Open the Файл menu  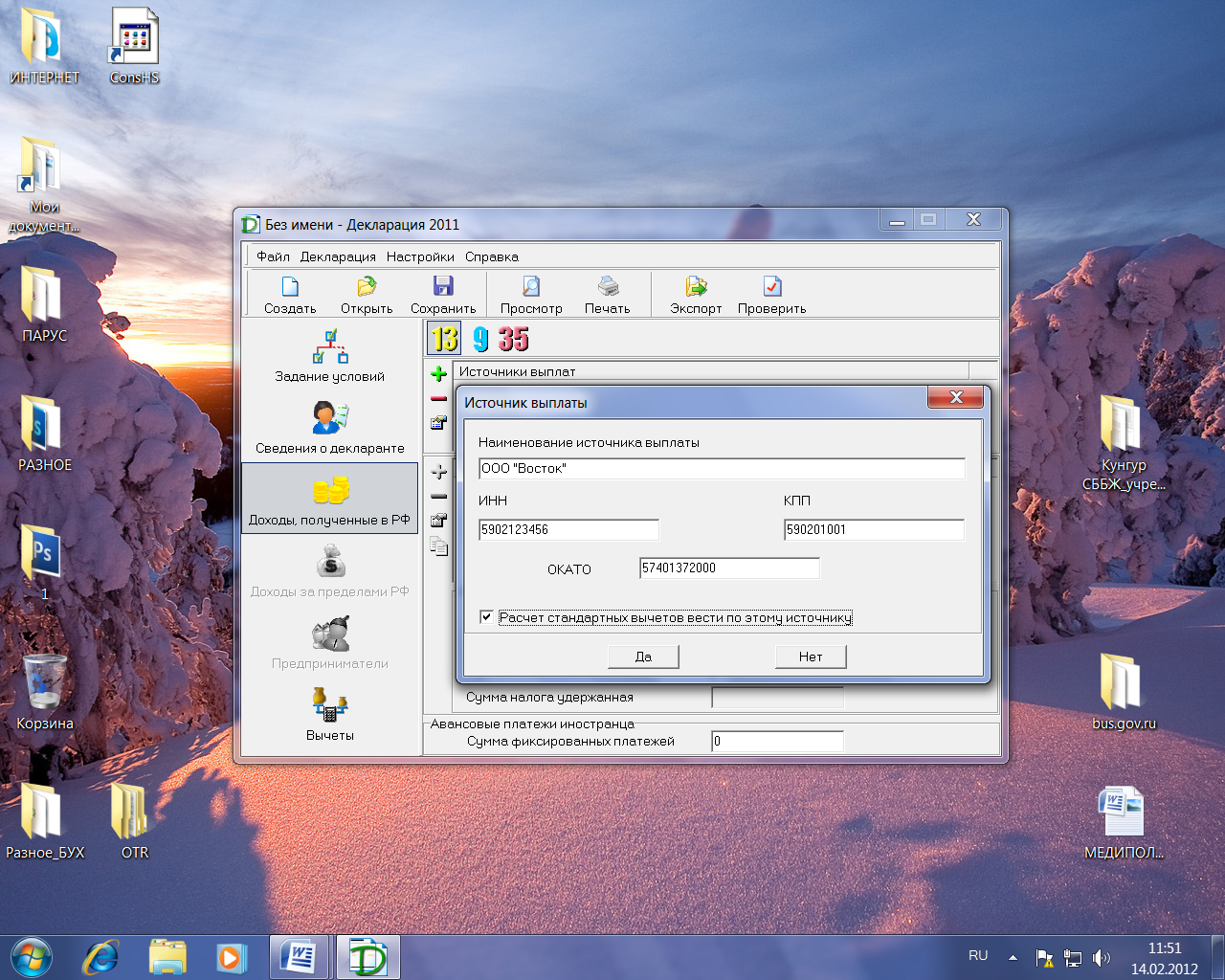[273, 256]
